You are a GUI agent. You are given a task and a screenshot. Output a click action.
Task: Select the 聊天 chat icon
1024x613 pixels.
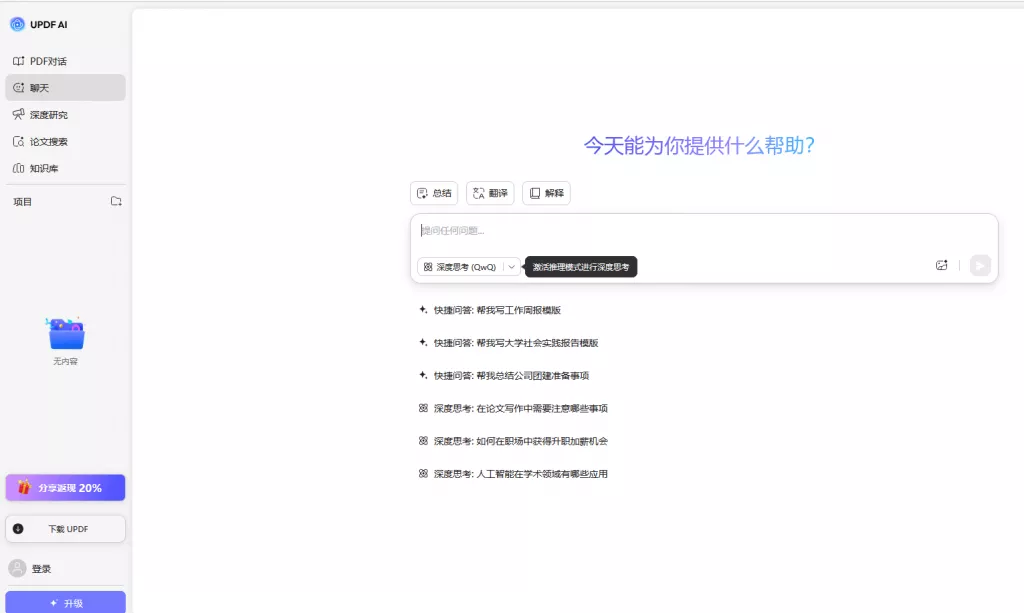tap(42, 87)
